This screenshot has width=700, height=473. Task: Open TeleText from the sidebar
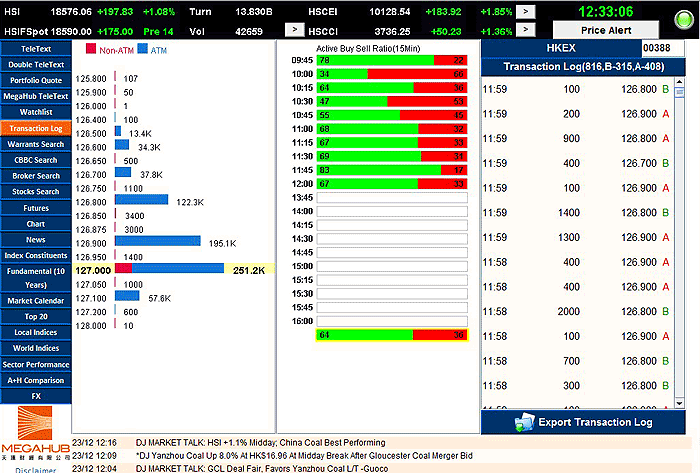[36, 48]
